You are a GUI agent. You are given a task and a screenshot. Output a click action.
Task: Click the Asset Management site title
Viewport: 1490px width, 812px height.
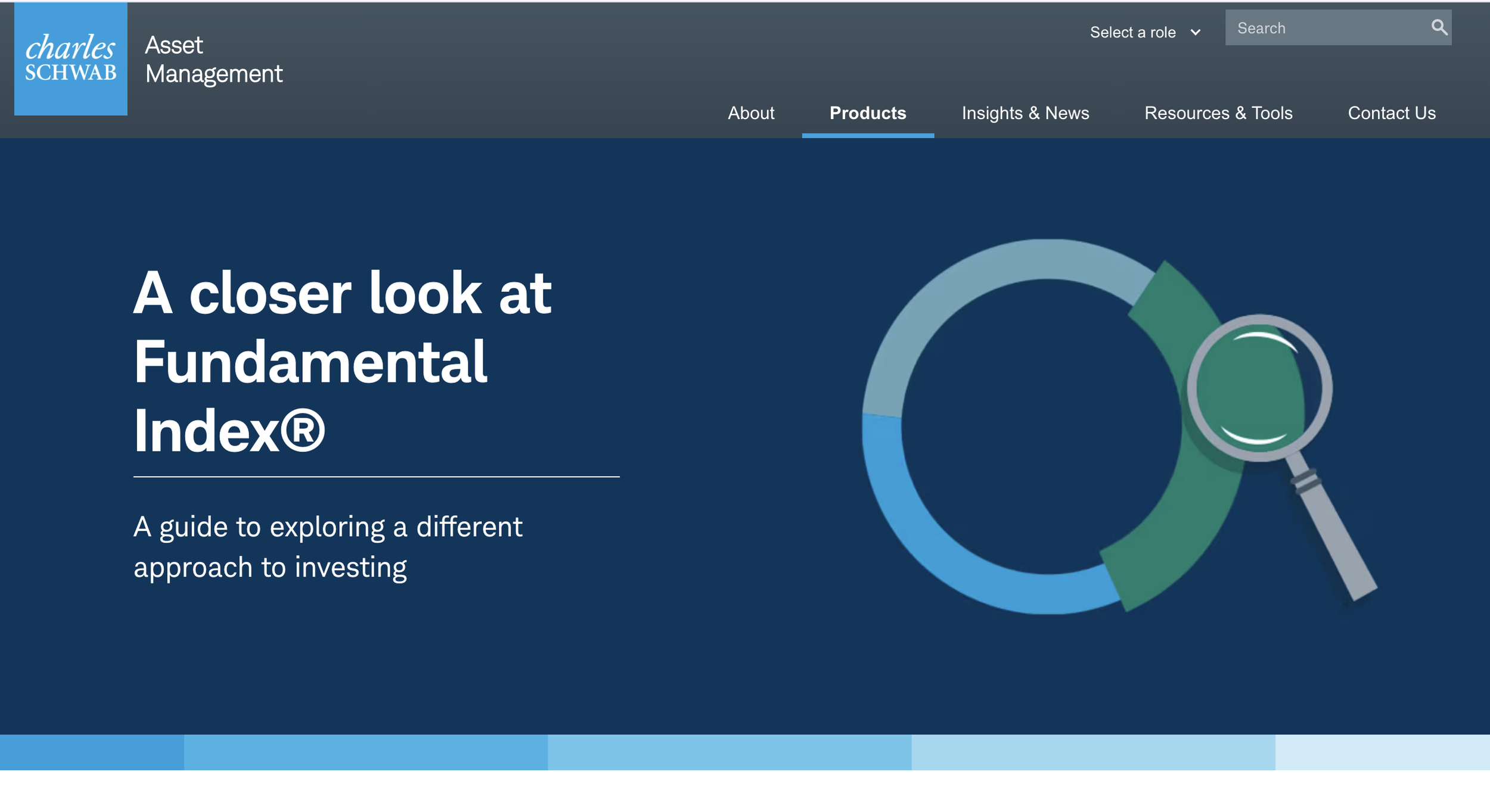tap(213, 60)
